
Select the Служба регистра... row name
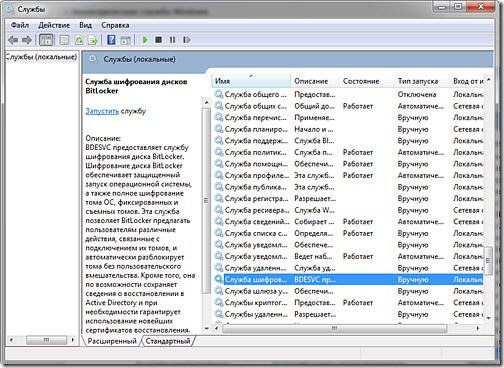tap(256, 198)
